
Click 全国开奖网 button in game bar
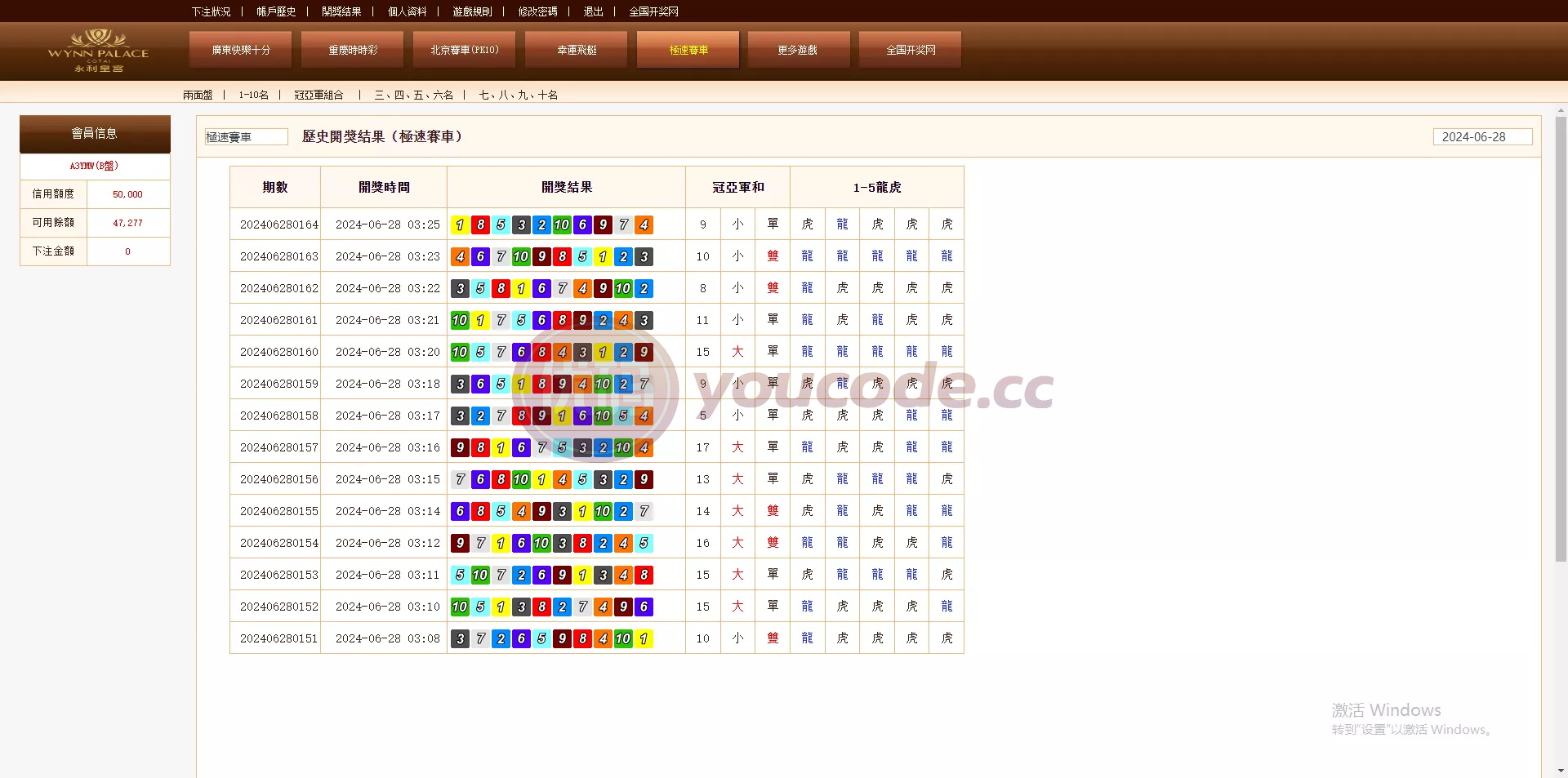tap(911, 50)
